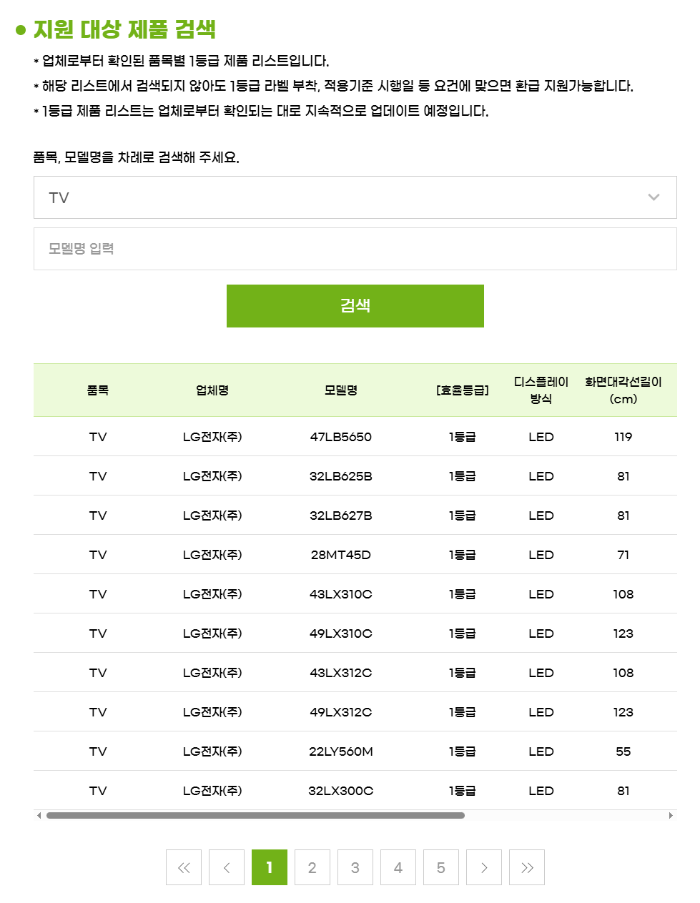The height and width of the screenshot is (903, 700).
Task: Expand the category selector chevron
Action: [x=656, y=197]
